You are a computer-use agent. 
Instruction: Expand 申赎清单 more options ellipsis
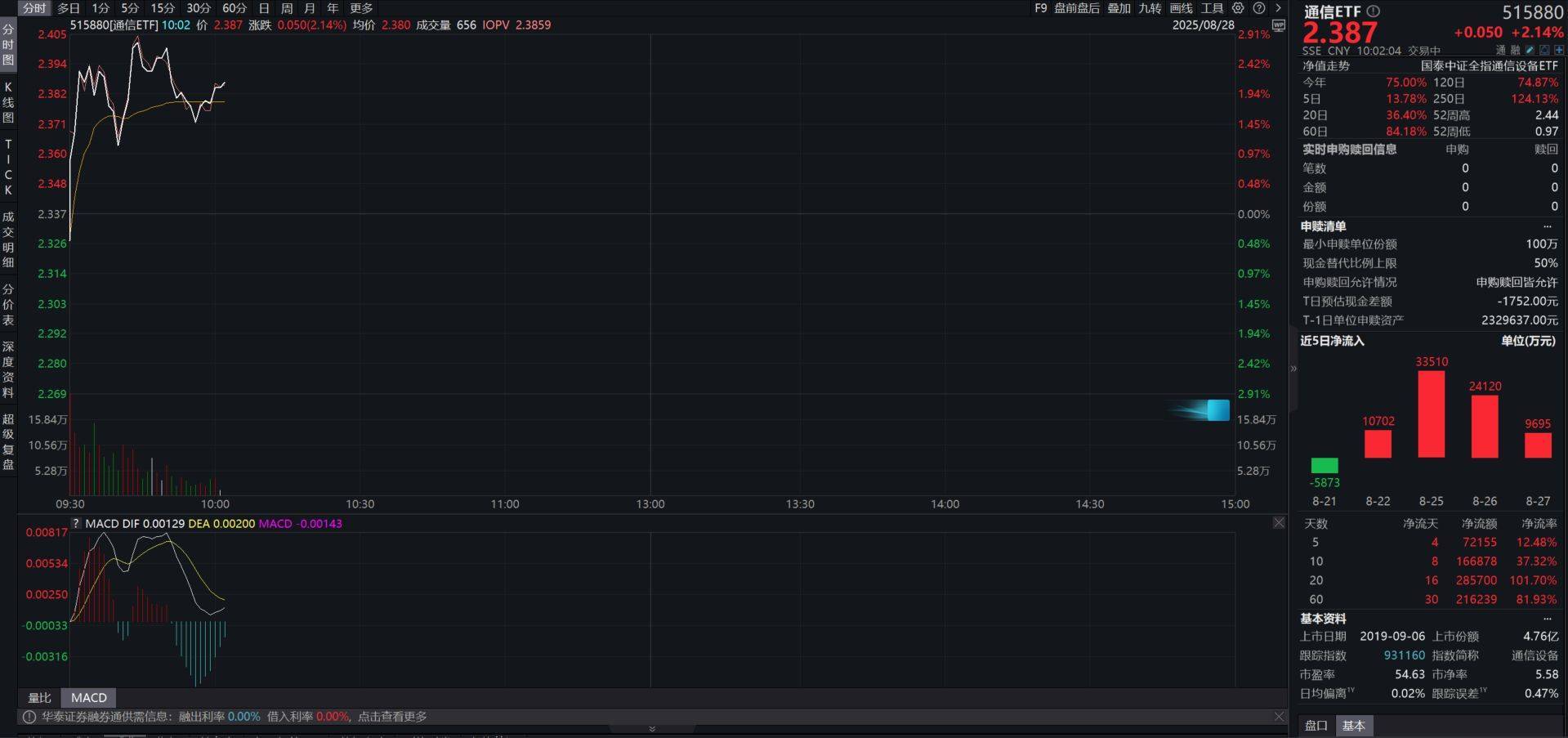[x=1547, y=226]
